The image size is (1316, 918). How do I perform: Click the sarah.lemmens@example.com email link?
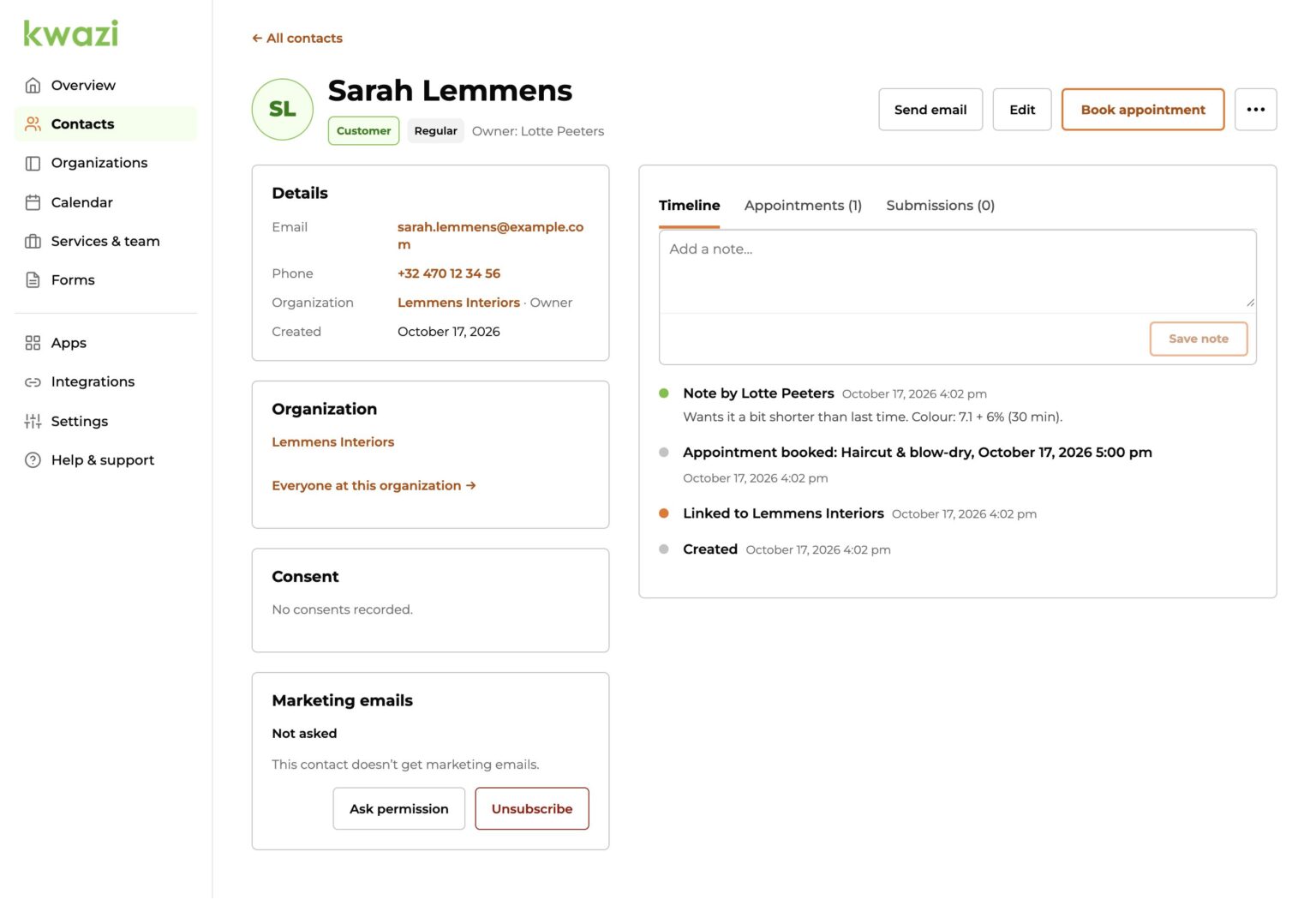click(490, 236)
